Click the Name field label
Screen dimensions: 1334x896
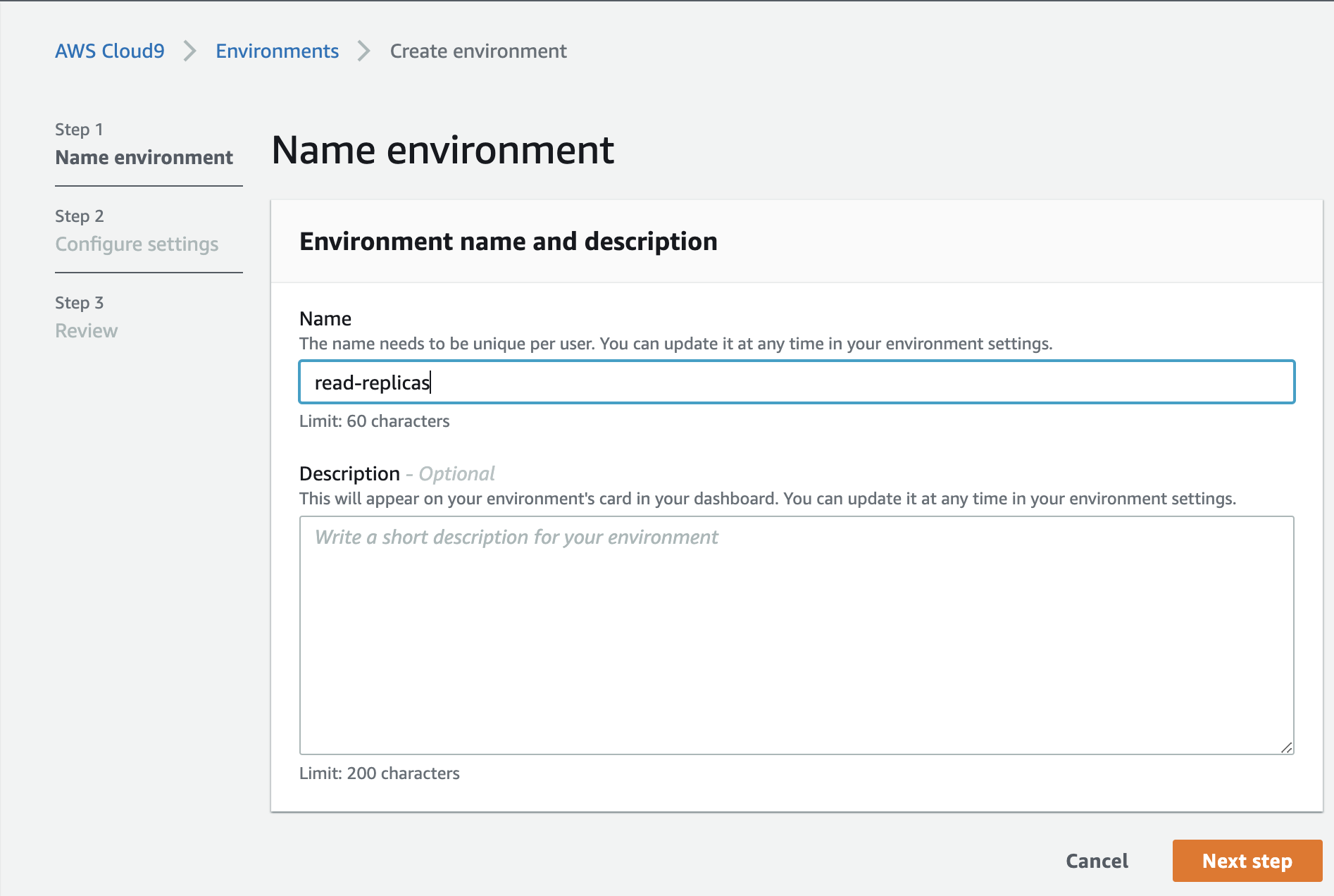click(x=325, y=318)
